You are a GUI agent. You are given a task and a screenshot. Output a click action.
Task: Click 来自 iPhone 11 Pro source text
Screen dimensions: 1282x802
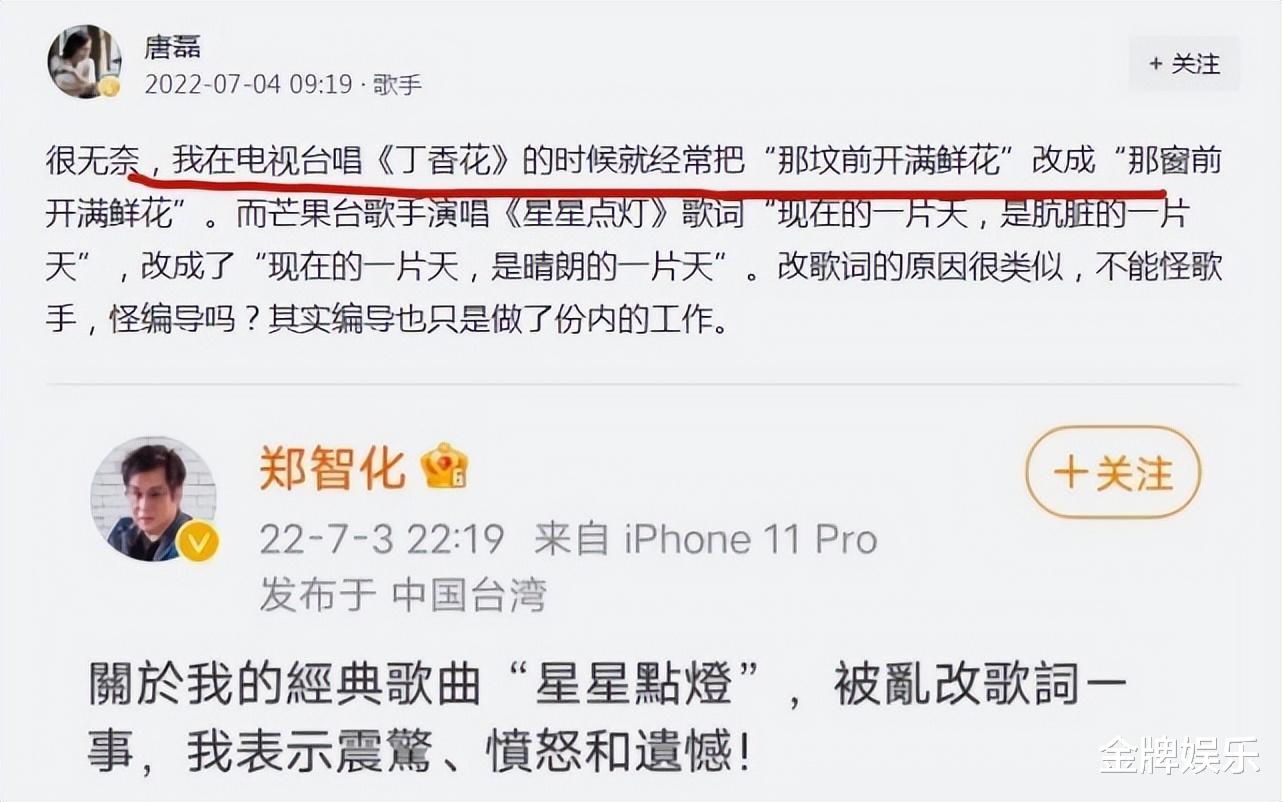coord(705,539)
